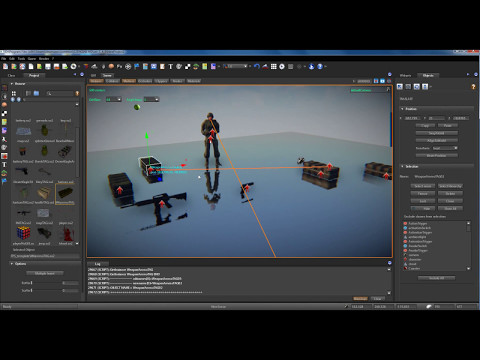Click the T text icon in left sidebar
Viewport: 480px width, 360px height.
pyautogui.click(x=4, y=165)
